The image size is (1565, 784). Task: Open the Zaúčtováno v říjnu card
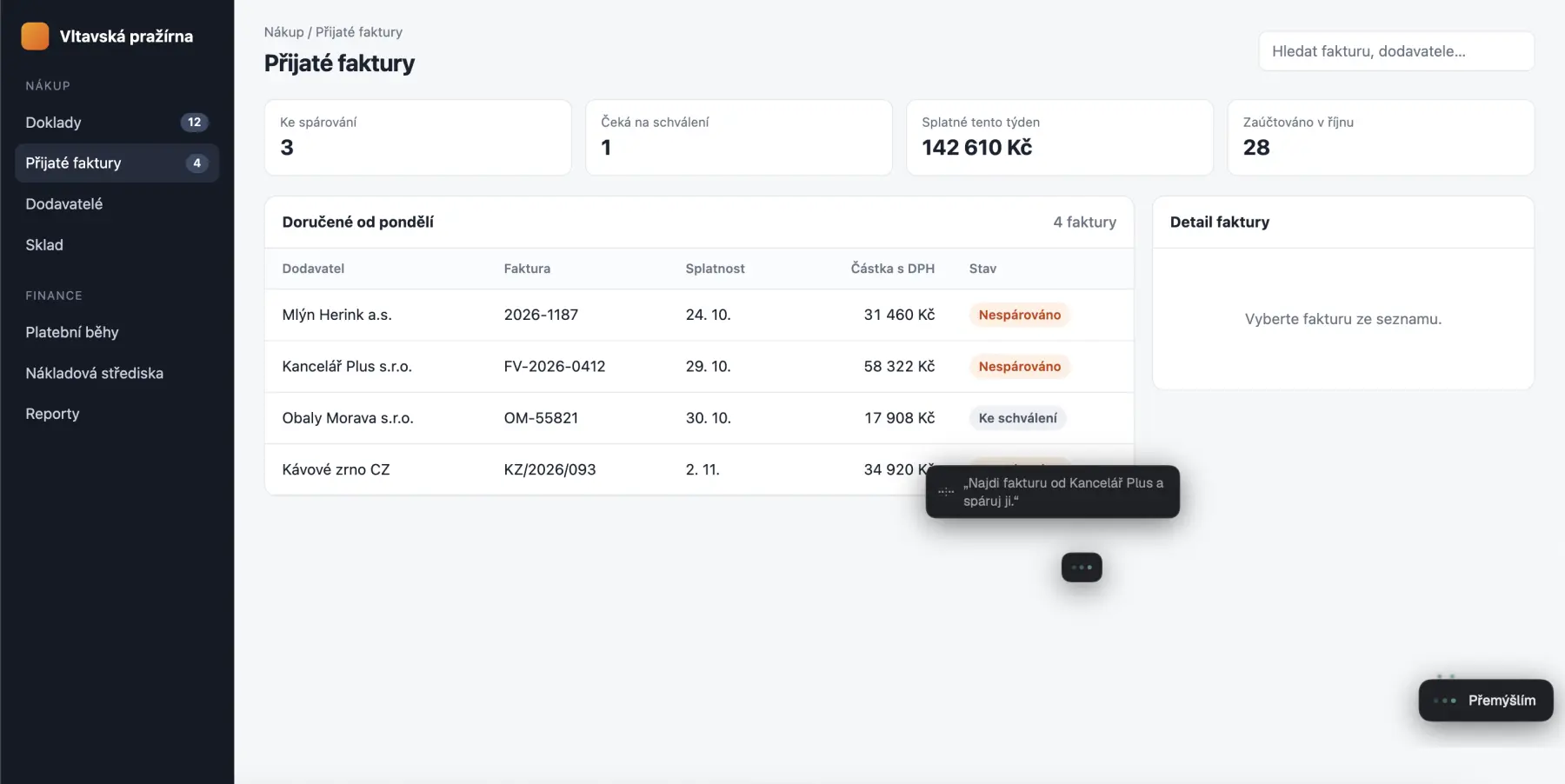pos(1381,137)
